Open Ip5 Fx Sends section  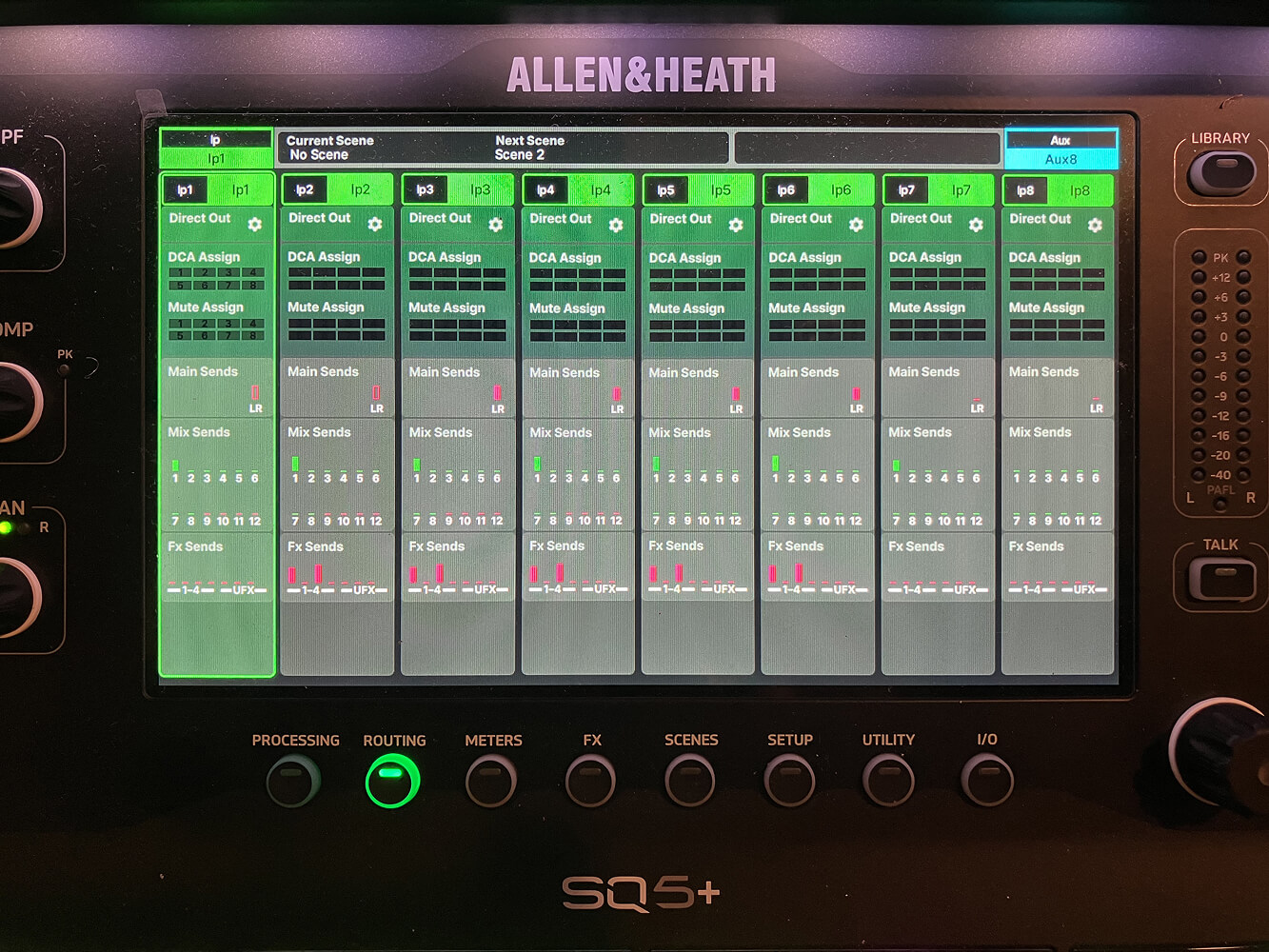698,567
